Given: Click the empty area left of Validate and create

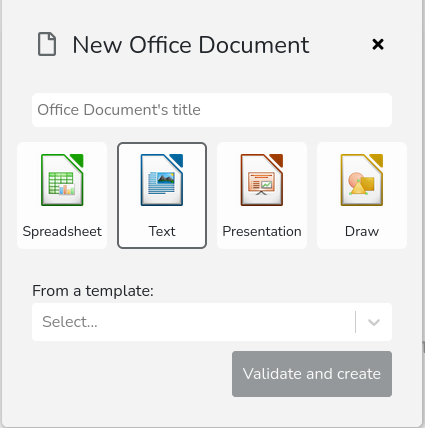Looking at the screenshot, I should pyautogui.click(x=132, y=374).
